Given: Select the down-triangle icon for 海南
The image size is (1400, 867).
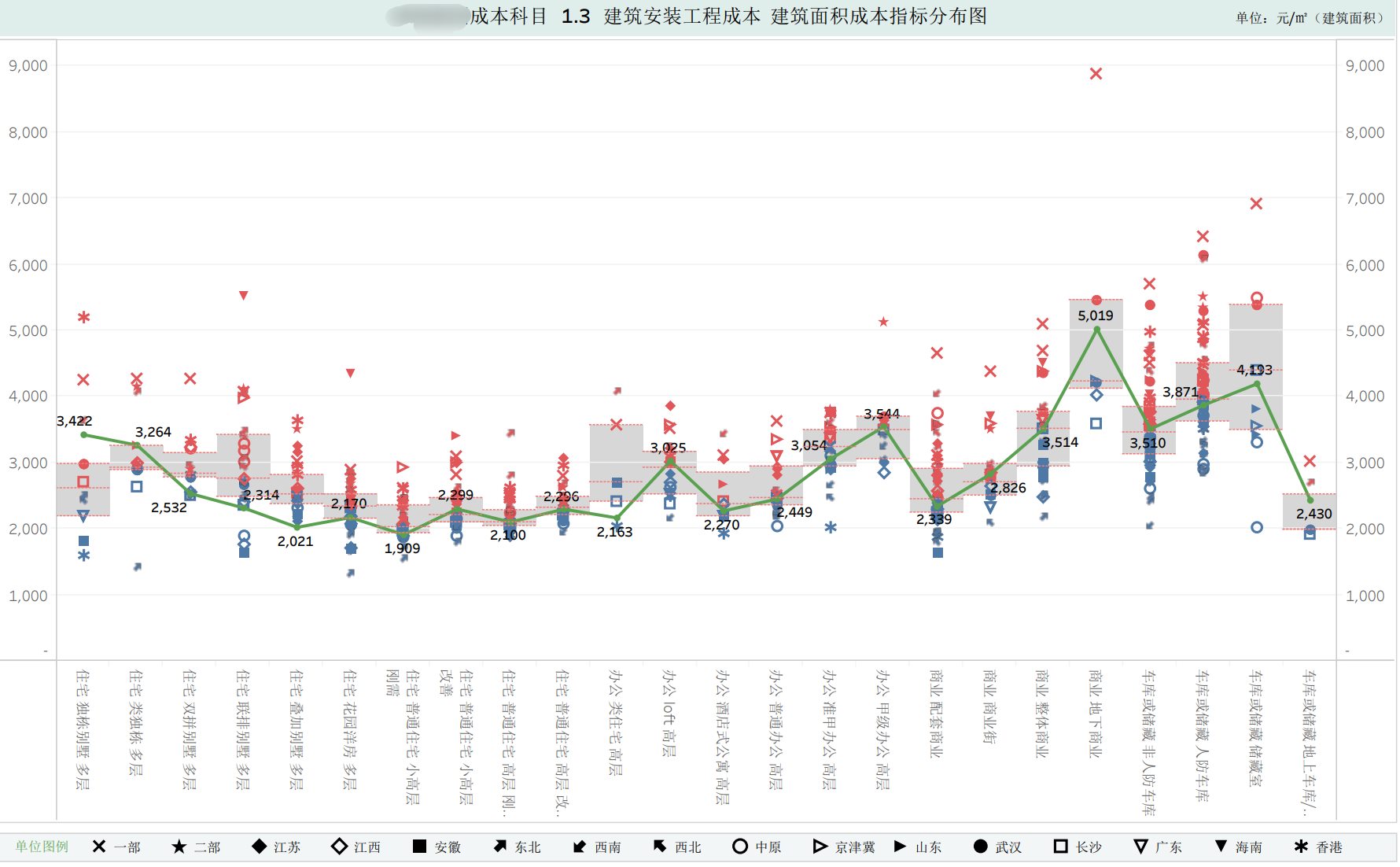Looking at the screenshot, I should pyautogui.click(x=1221, y=847).
